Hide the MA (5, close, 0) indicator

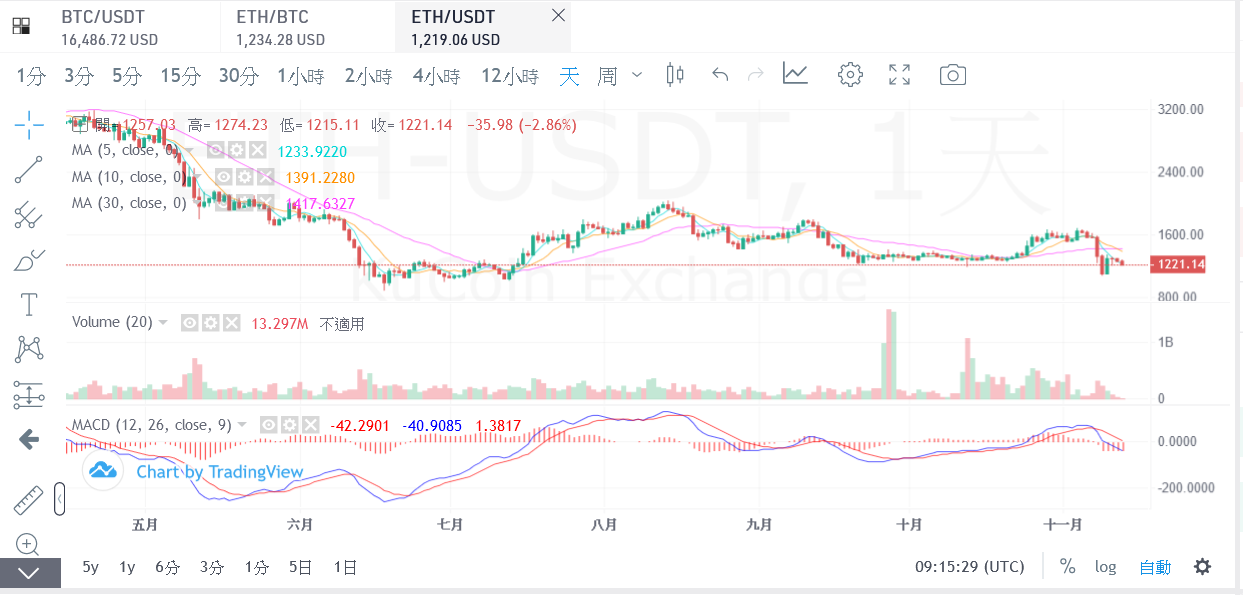(216, 150)
